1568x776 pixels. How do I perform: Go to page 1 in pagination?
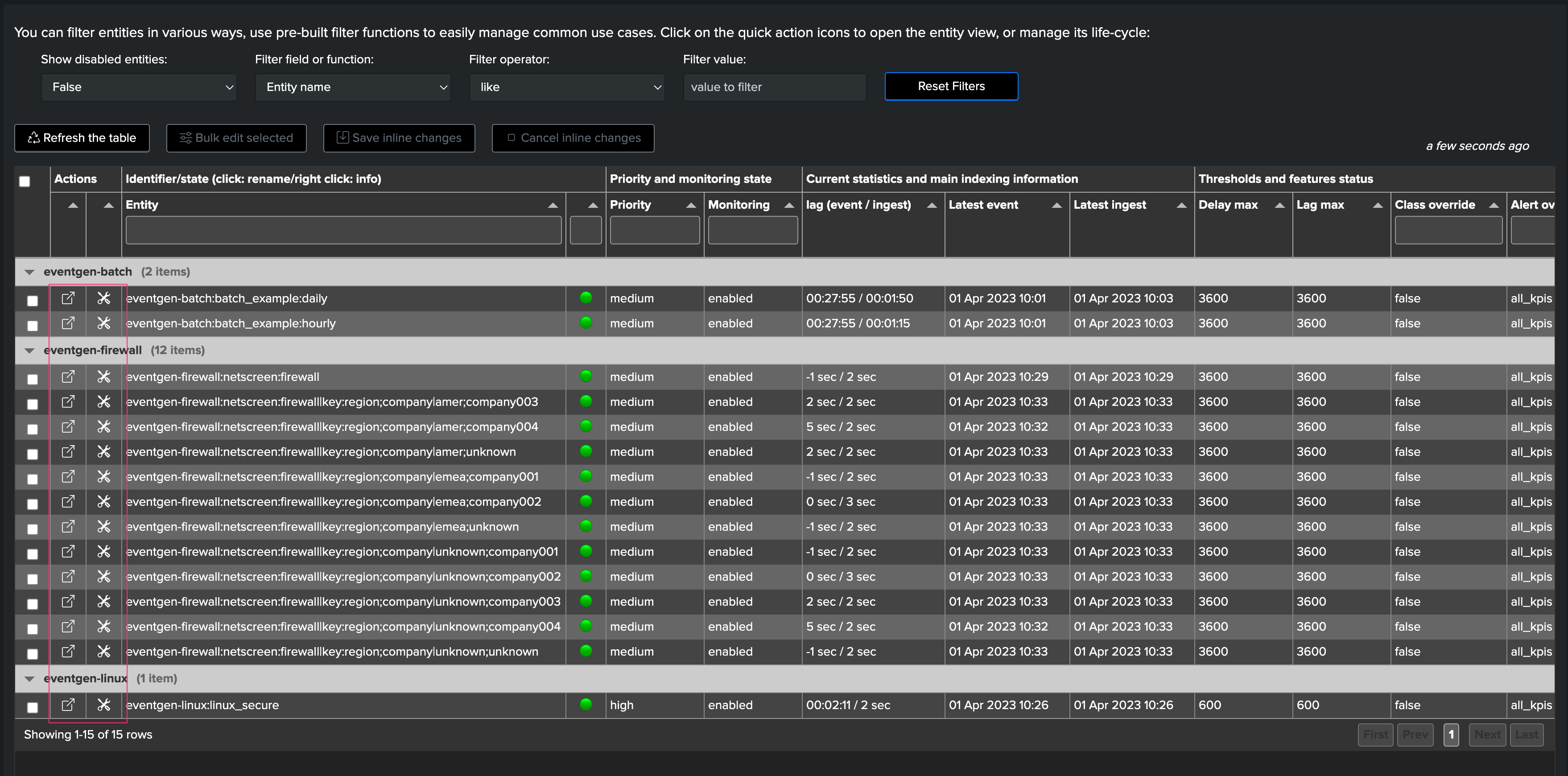(x=1451, y=735)
